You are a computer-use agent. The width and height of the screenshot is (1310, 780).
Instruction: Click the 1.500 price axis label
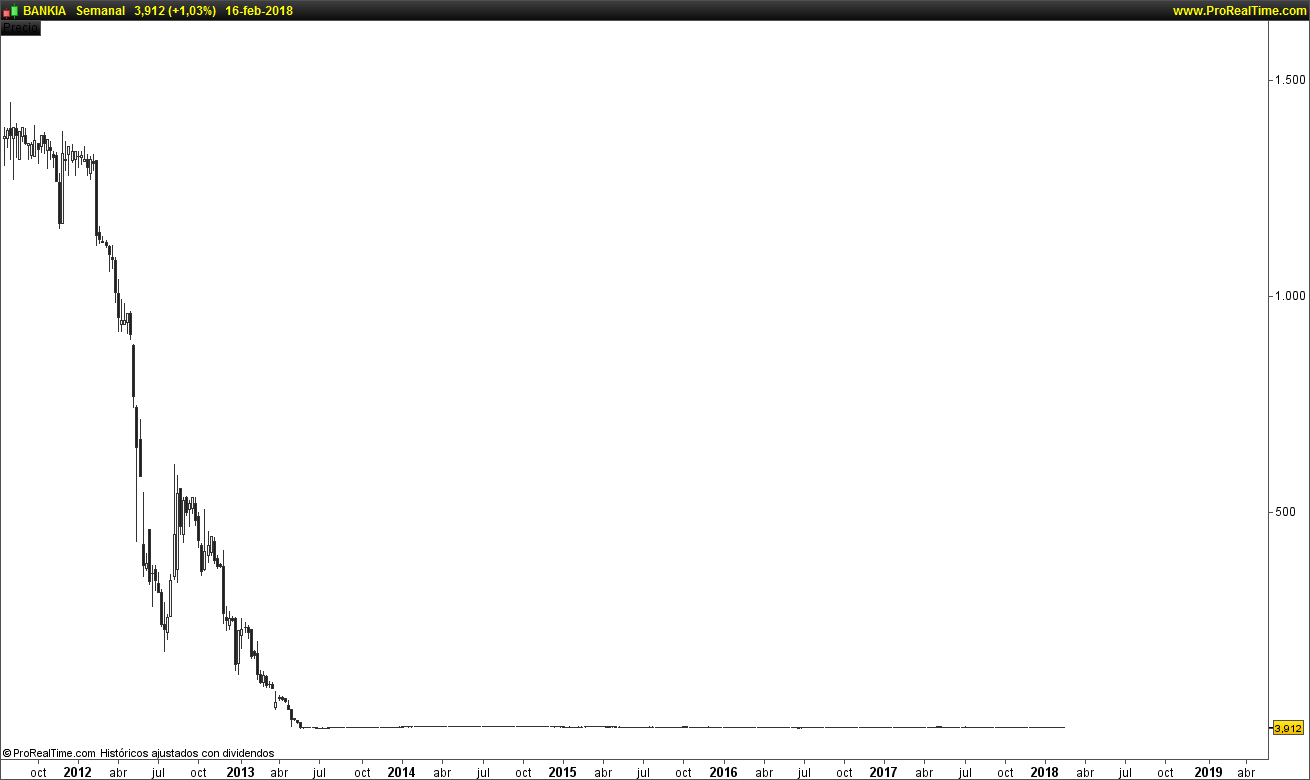point(1288,80)
